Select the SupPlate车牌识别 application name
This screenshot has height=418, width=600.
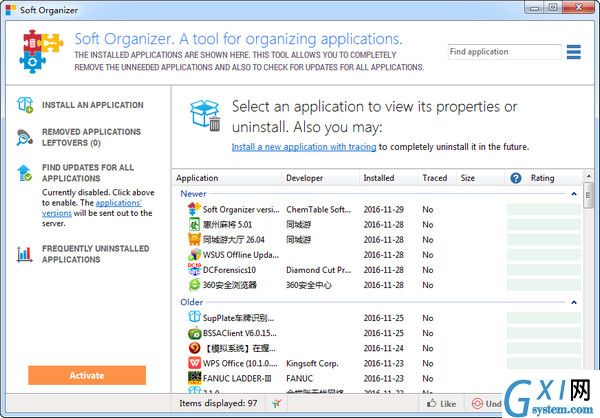pos(238,318)
